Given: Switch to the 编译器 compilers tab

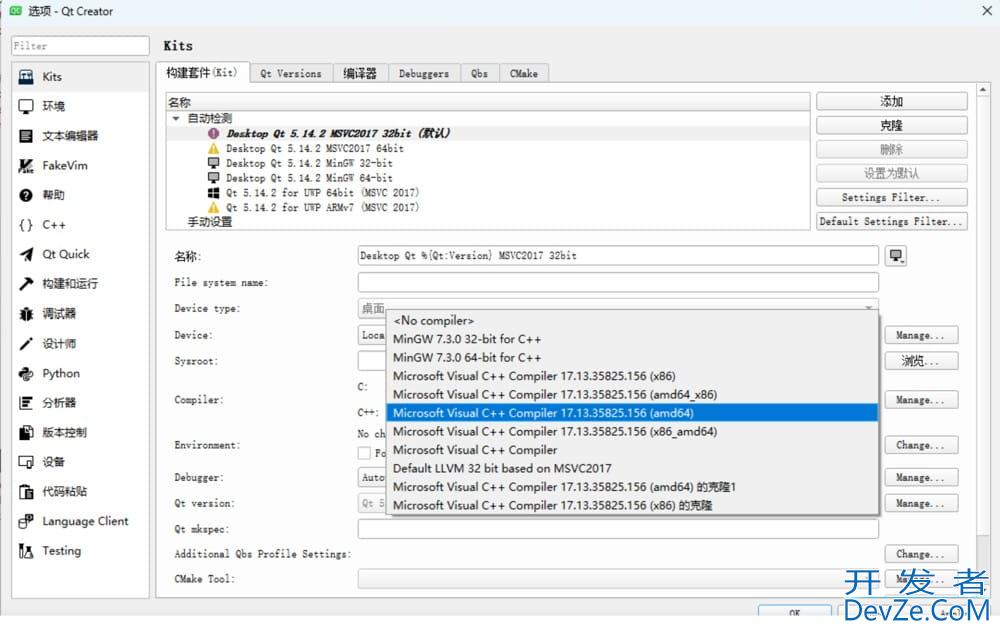Looking at the screenshot, I should point(360,74).
